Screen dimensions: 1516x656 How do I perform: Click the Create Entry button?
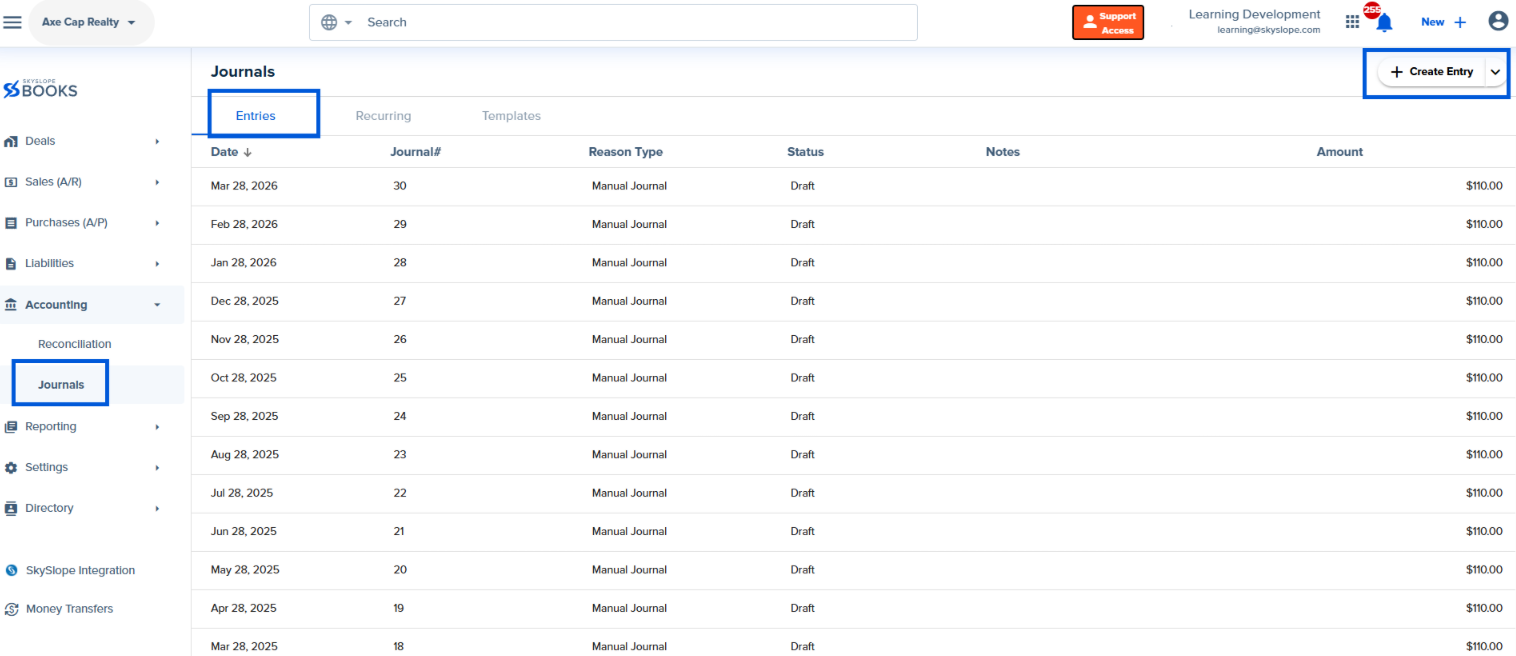pos(1432,72)
